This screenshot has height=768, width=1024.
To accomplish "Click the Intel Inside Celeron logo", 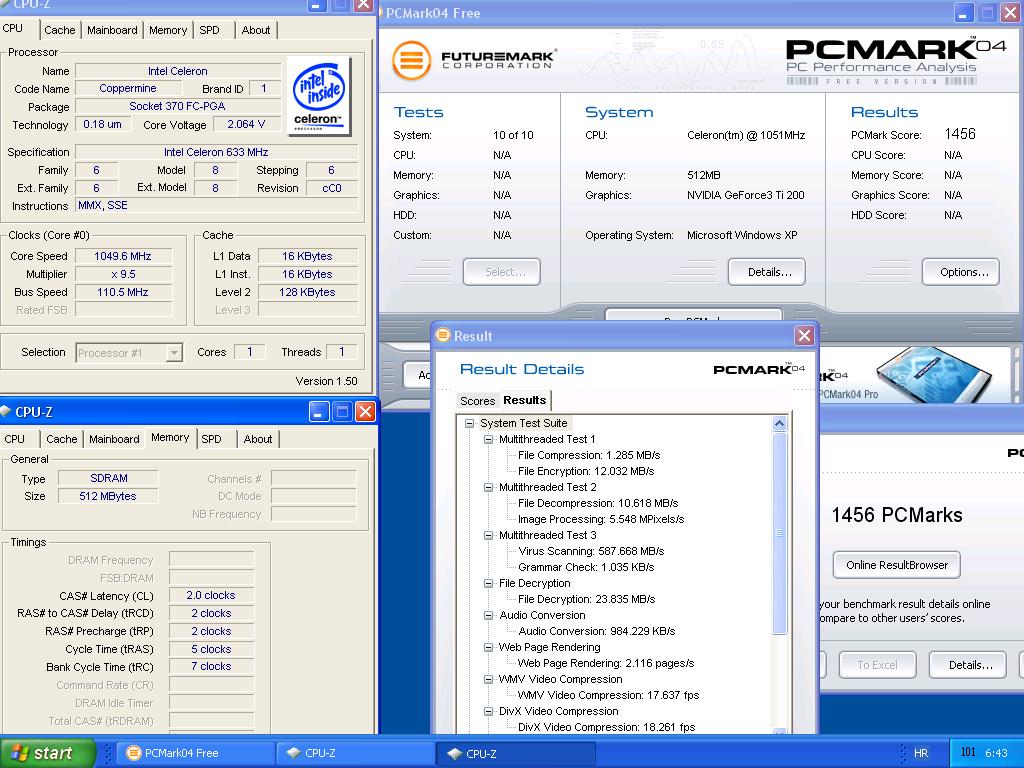I will [319, 96].
